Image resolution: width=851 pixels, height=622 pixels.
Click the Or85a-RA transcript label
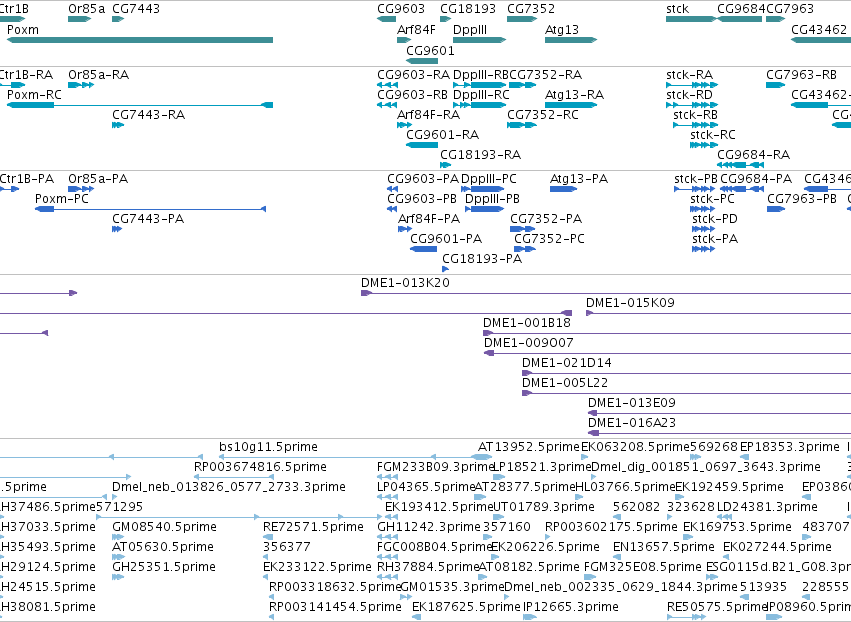tap(99, 74)
